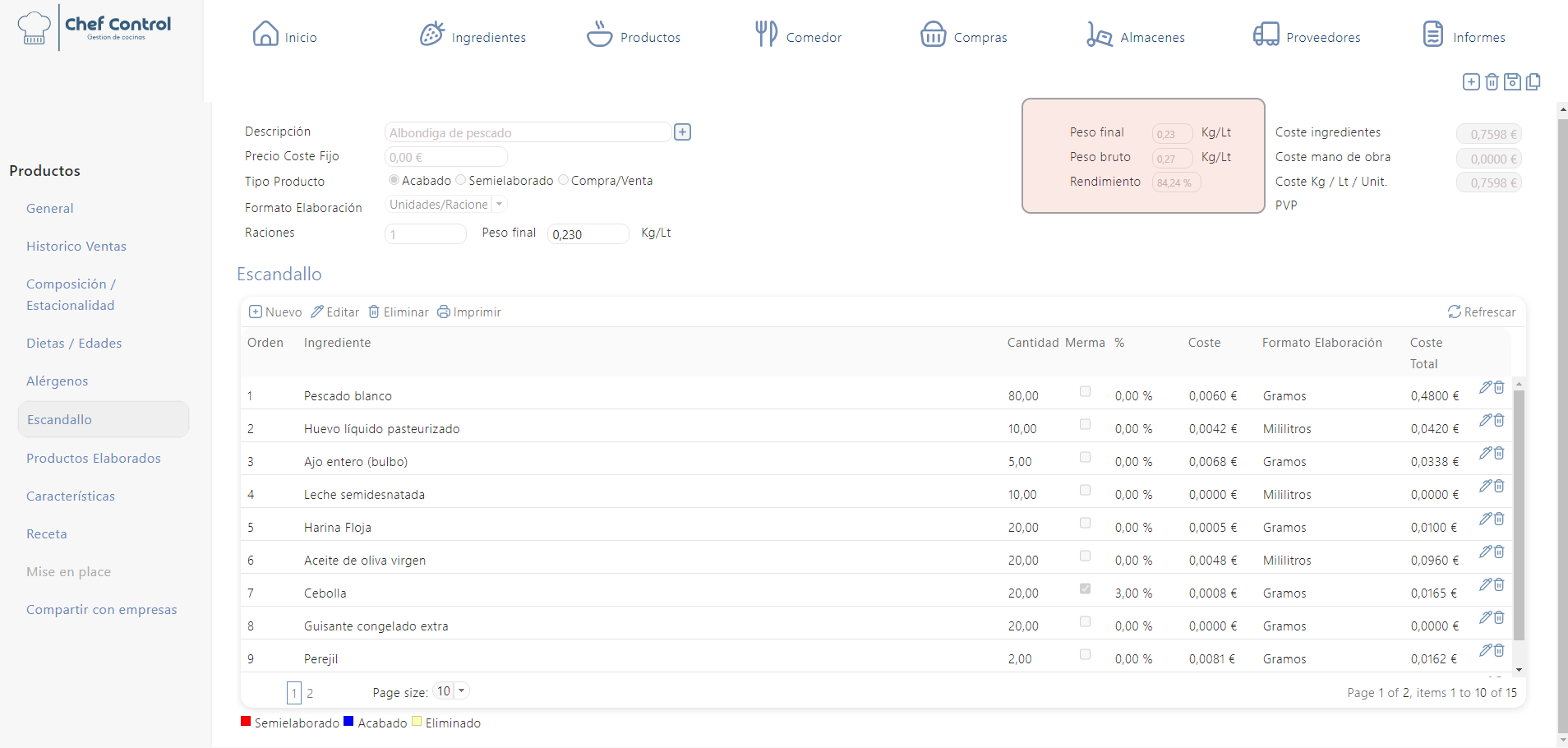This screenshot has height=748, width=1568.
Task: Toggle the Merma checkbox for Cebolla
Action: click(x=1085, y=589)
